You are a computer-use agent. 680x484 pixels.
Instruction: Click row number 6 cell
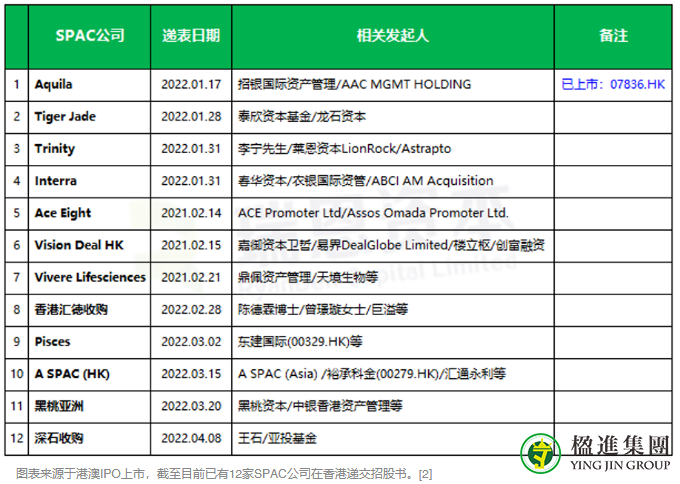(17, 245)
